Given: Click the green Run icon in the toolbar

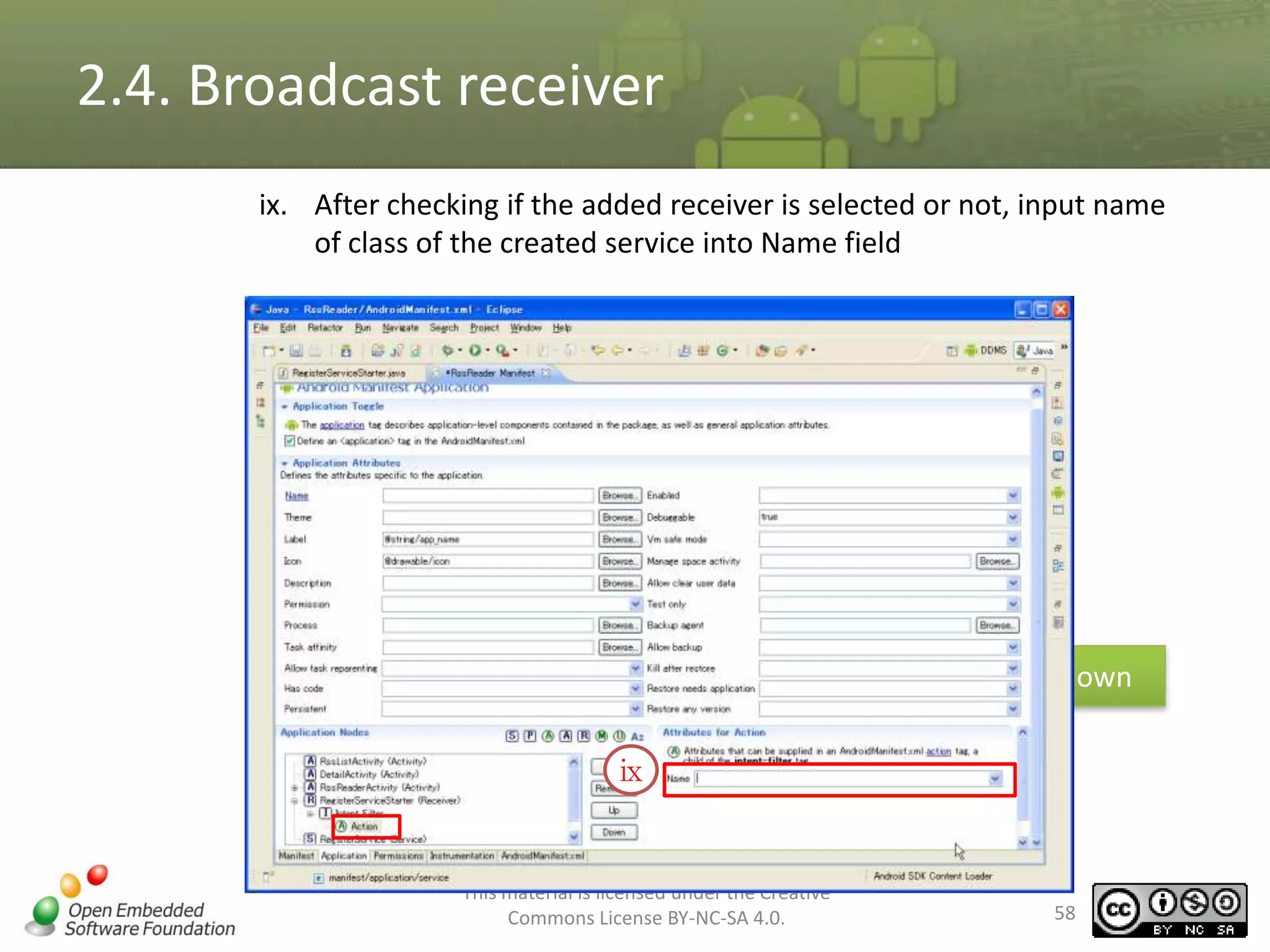Looking at the screenshot, I should click(475, 351).
